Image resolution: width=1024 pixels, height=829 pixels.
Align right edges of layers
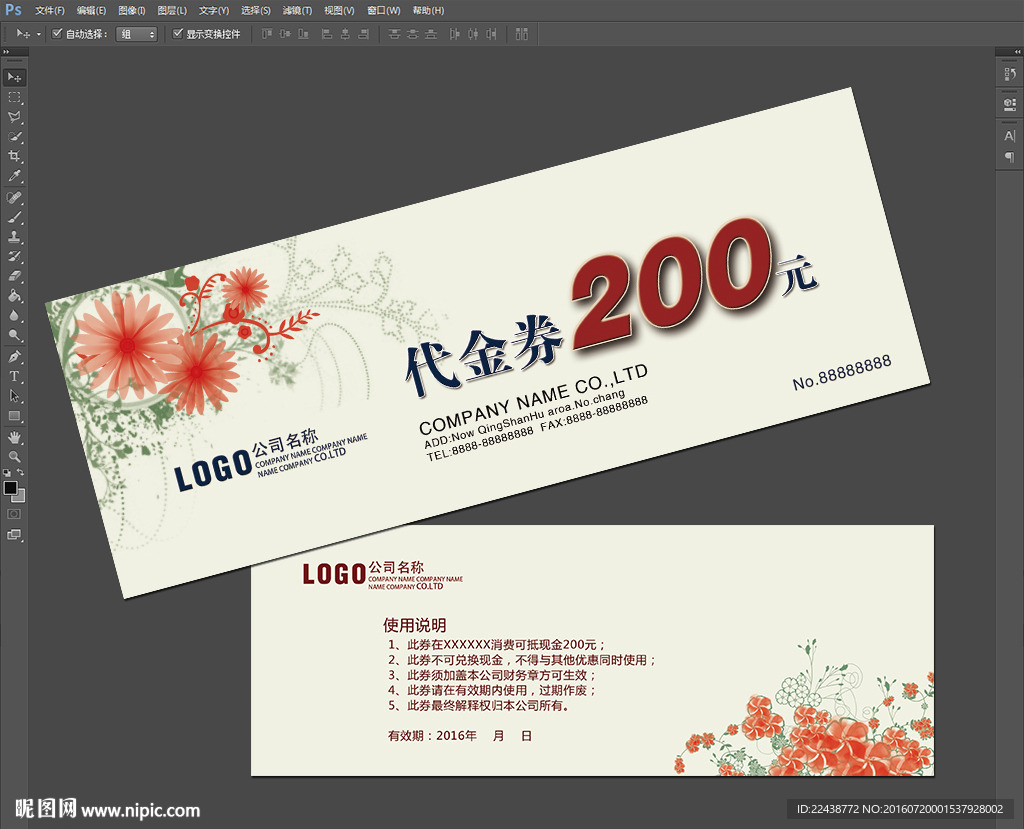364,34
